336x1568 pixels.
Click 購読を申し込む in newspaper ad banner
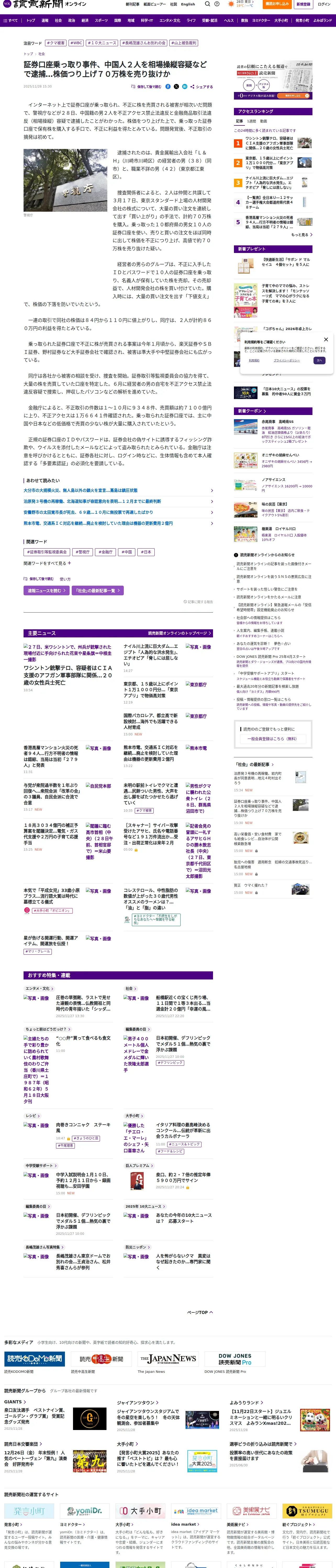click(293, 96)
